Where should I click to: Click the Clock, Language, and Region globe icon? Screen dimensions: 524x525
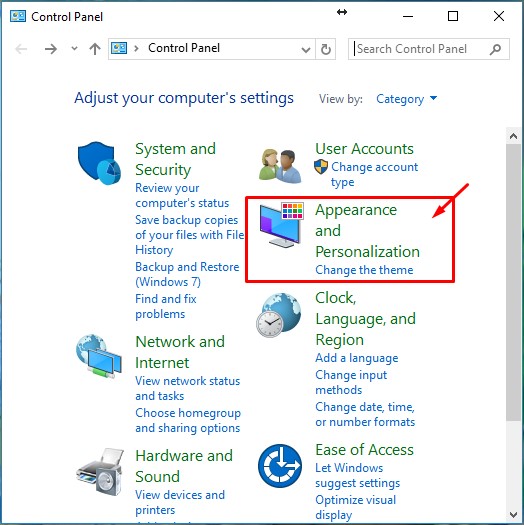(x=279, y=315)
